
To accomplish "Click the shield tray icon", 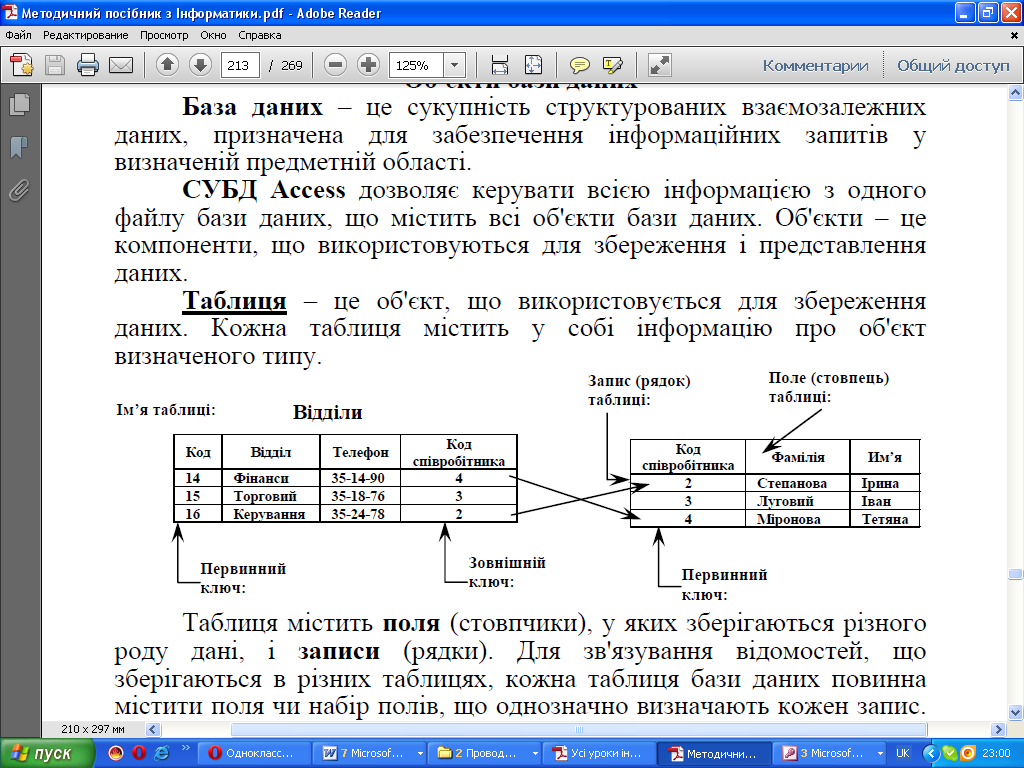I will click(949, 753).
